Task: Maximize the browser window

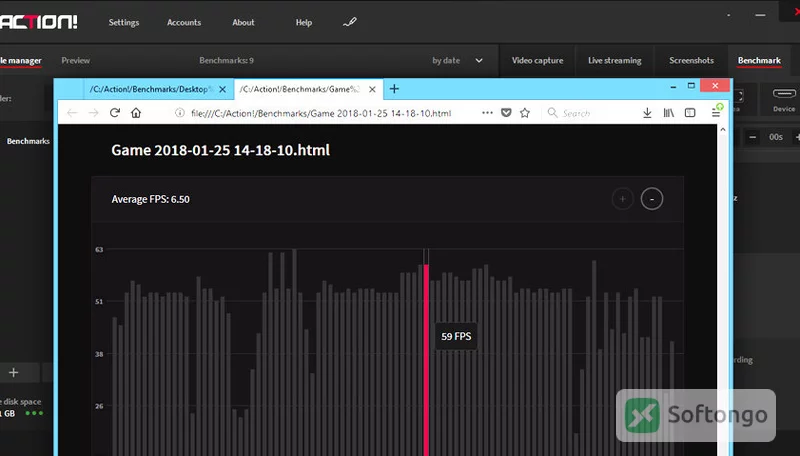Action: click(691, 86)
